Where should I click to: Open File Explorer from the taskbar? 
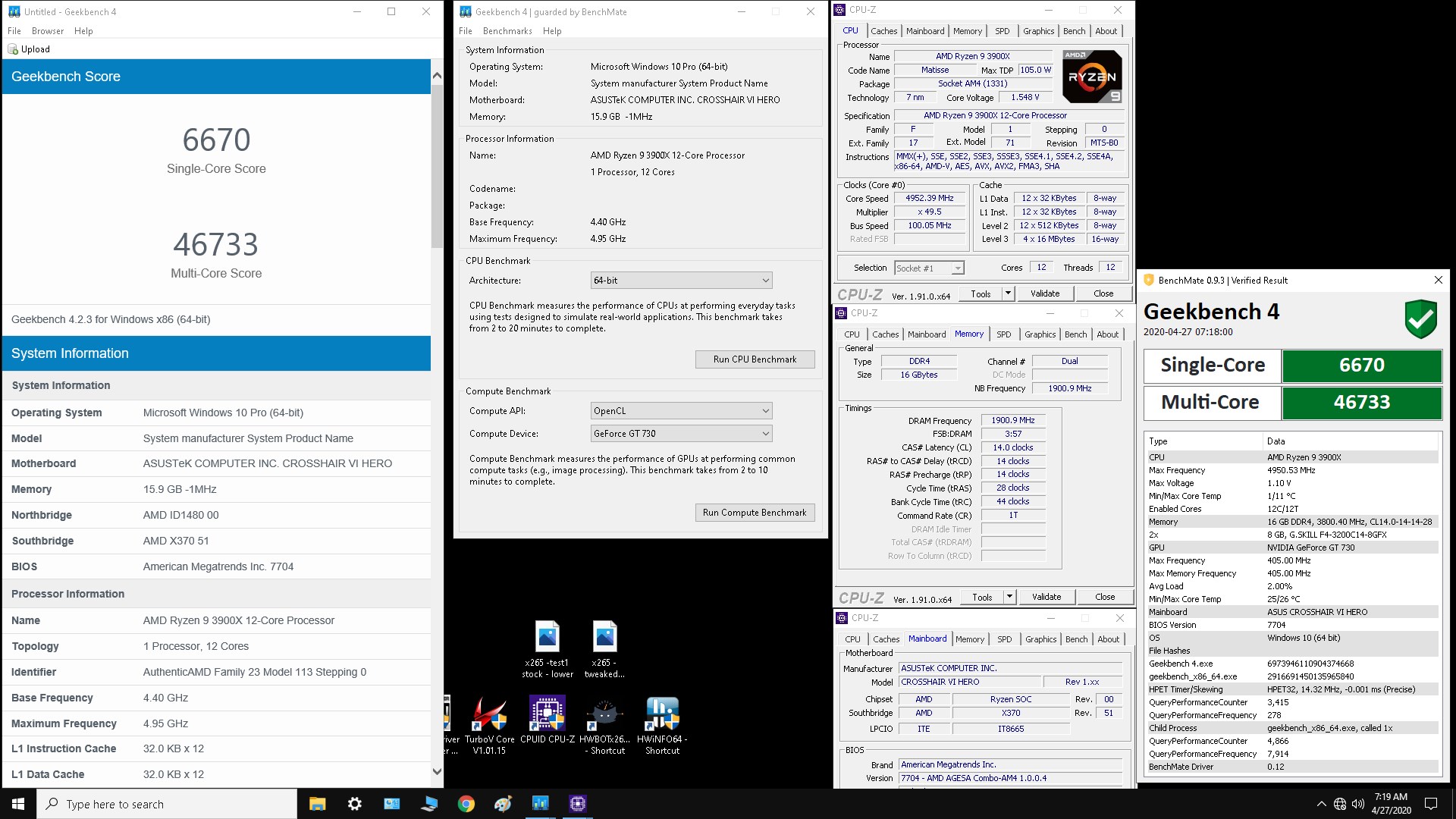point(318,804)
